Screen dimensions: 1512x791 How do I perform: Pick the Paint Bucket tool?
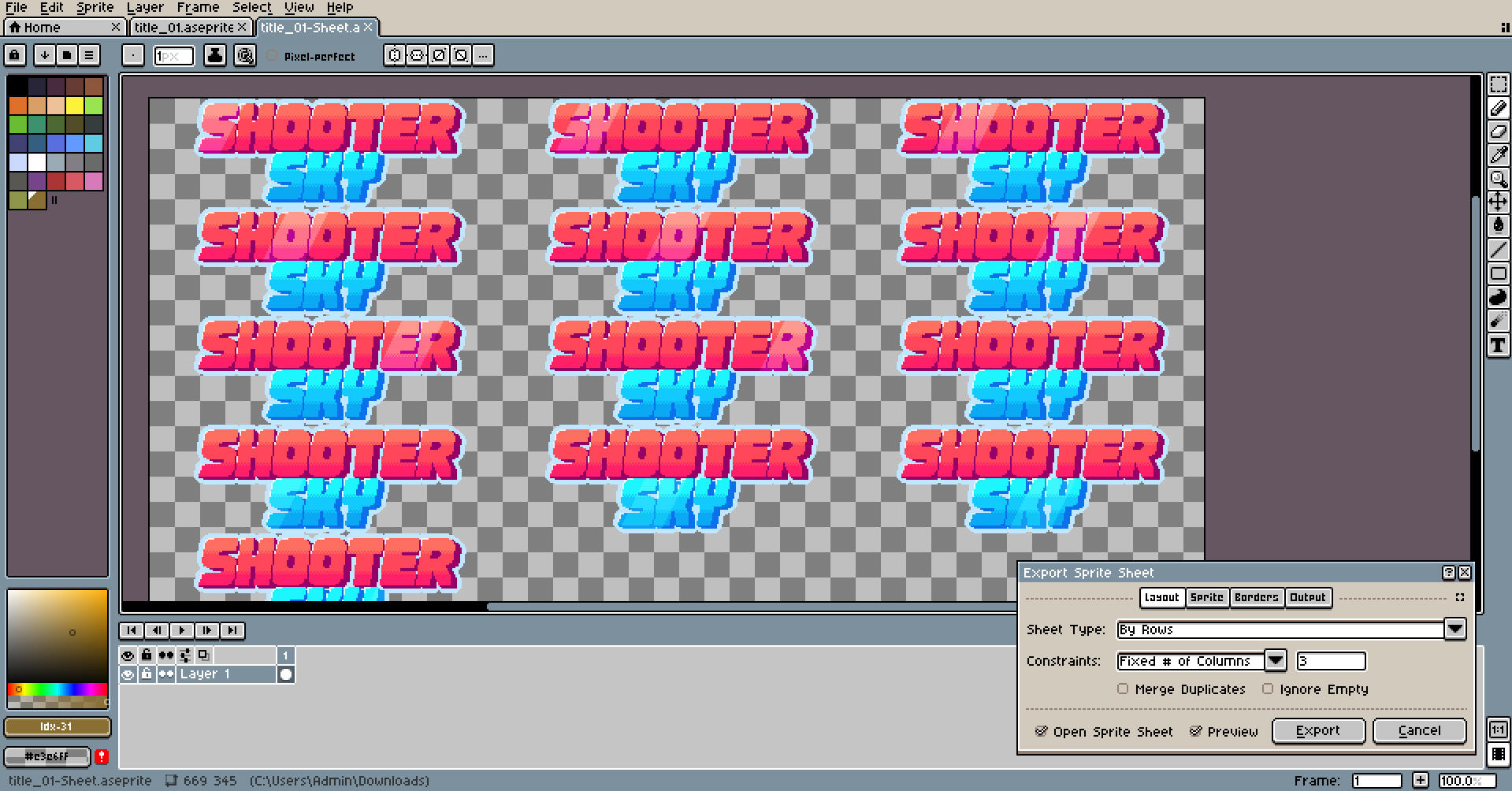[1498, 226]
